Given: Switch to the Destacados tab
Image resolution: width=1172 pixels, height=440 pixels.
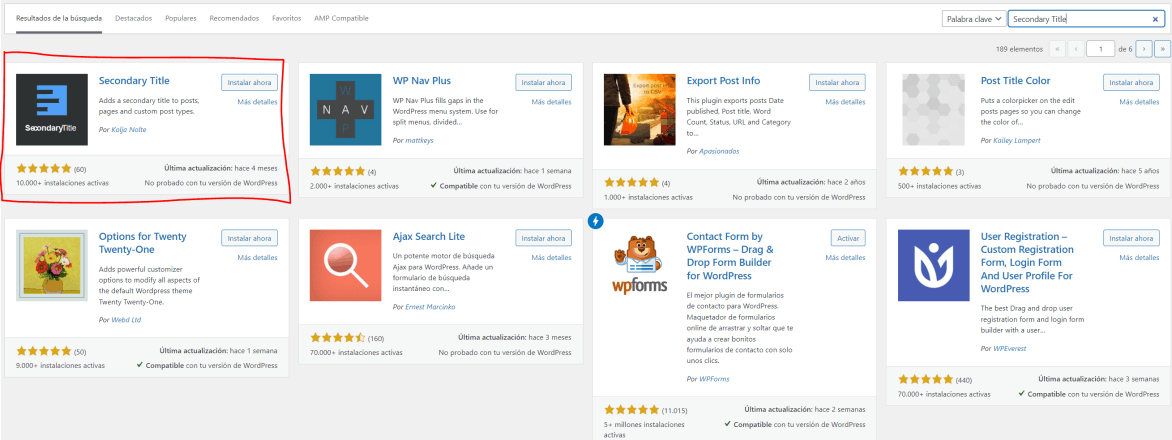Looking at the screenshot, I should pyautogui.click(x=131, y=18).
